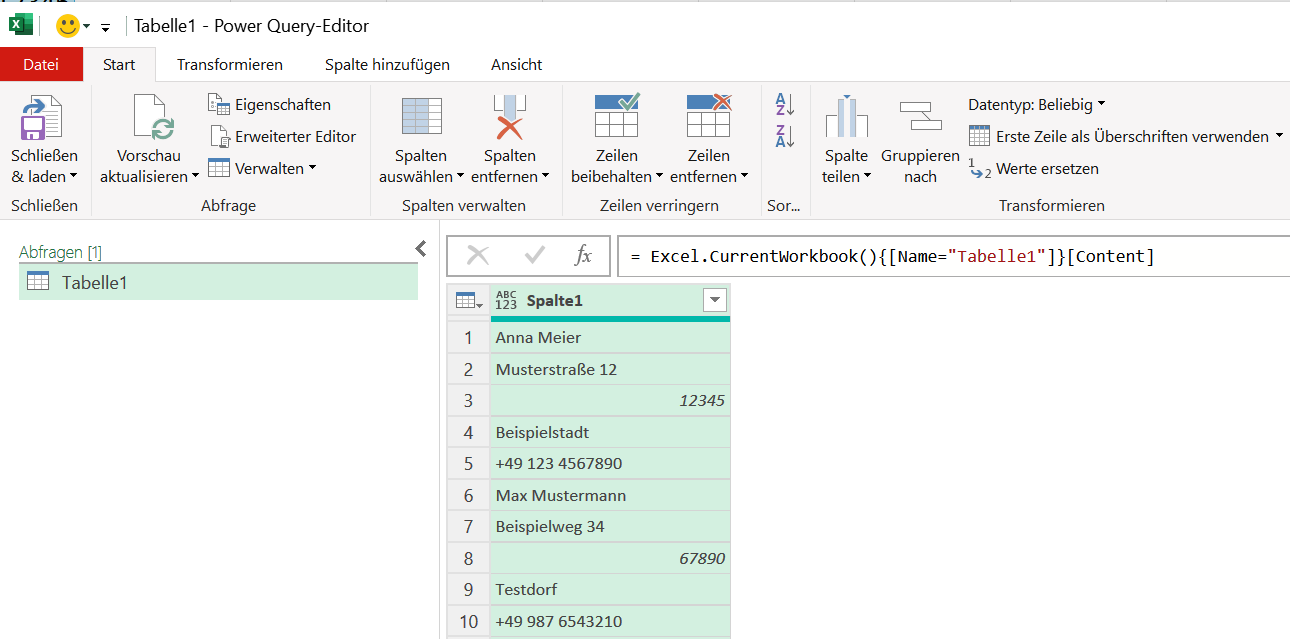This screenshot has height=639, width=1290.
Task: Expand Vorschau aktualisieren options
Action: point(149,176)
